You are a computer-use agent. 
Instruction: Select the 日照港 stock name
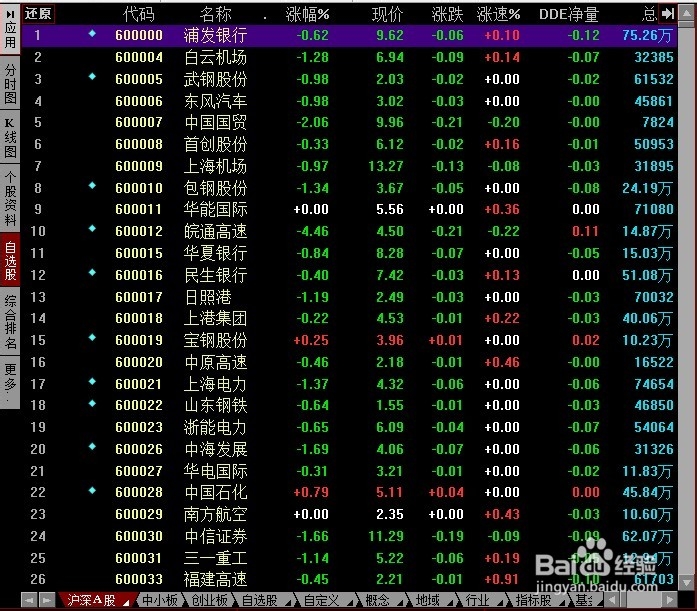[x=208, y=297]
